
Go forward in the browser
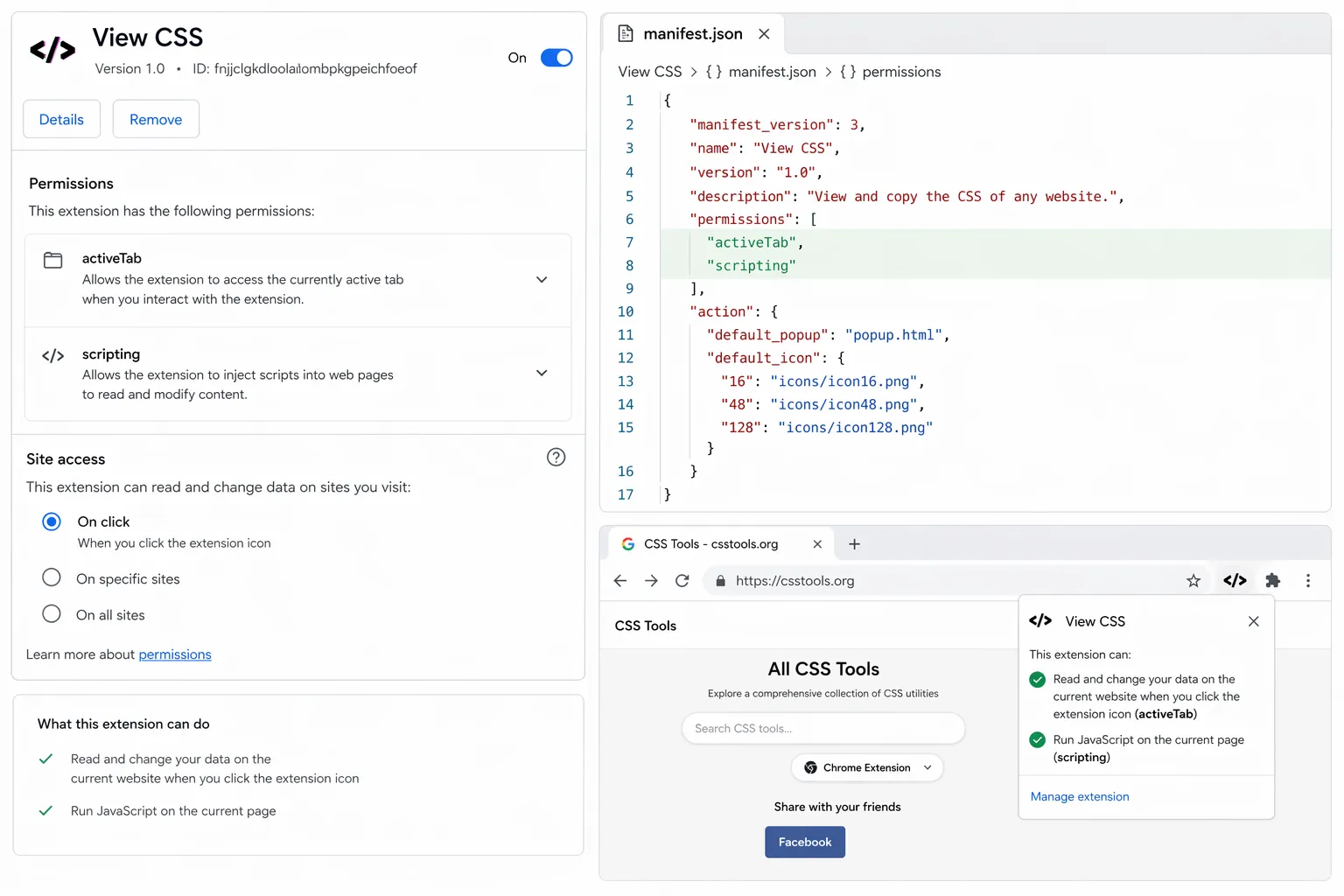pyautogui.click(x=651, y=581)
